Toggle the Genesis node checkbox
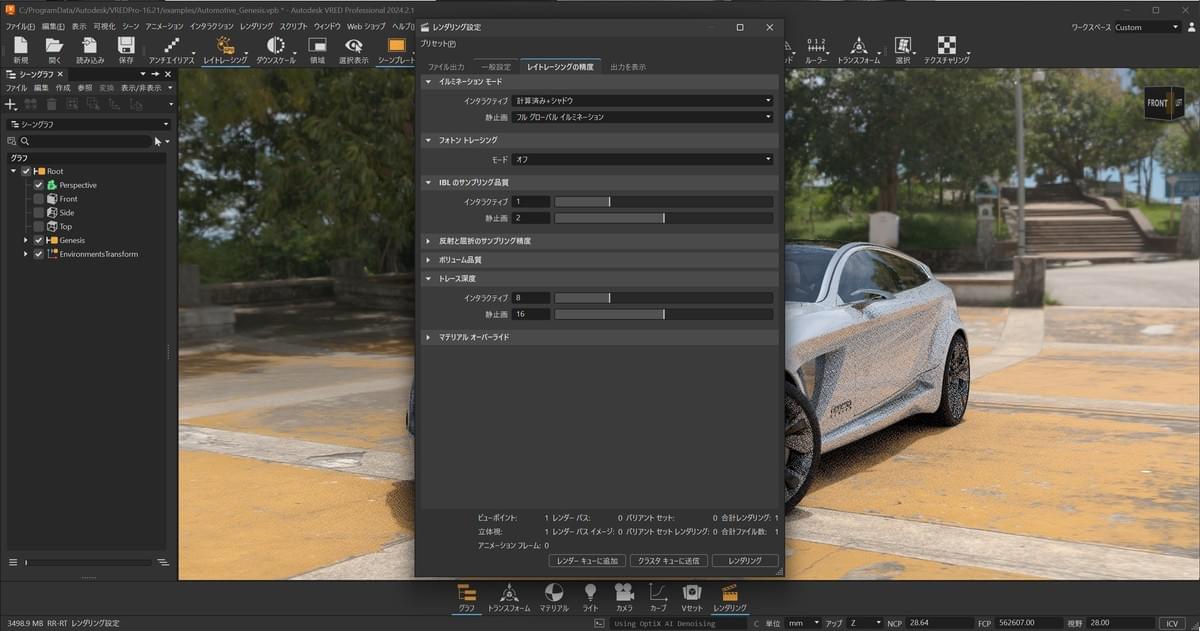This screenshot has height=631, width=1200. 39,240
